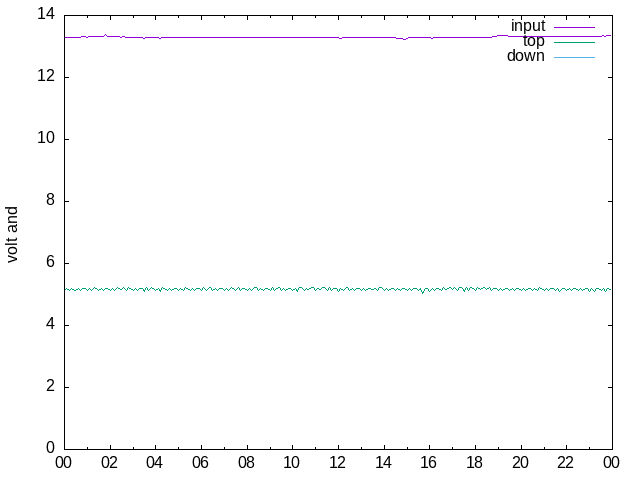The width and height of the screenshot is (640, 480).
Task: Select the x-axis time label 06
Action: [x=200, y=463]
